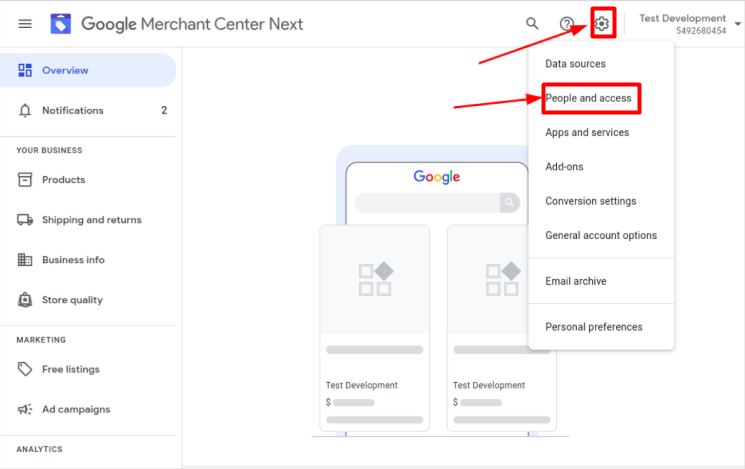Open Conversion settings

click(x=601, y=201)
